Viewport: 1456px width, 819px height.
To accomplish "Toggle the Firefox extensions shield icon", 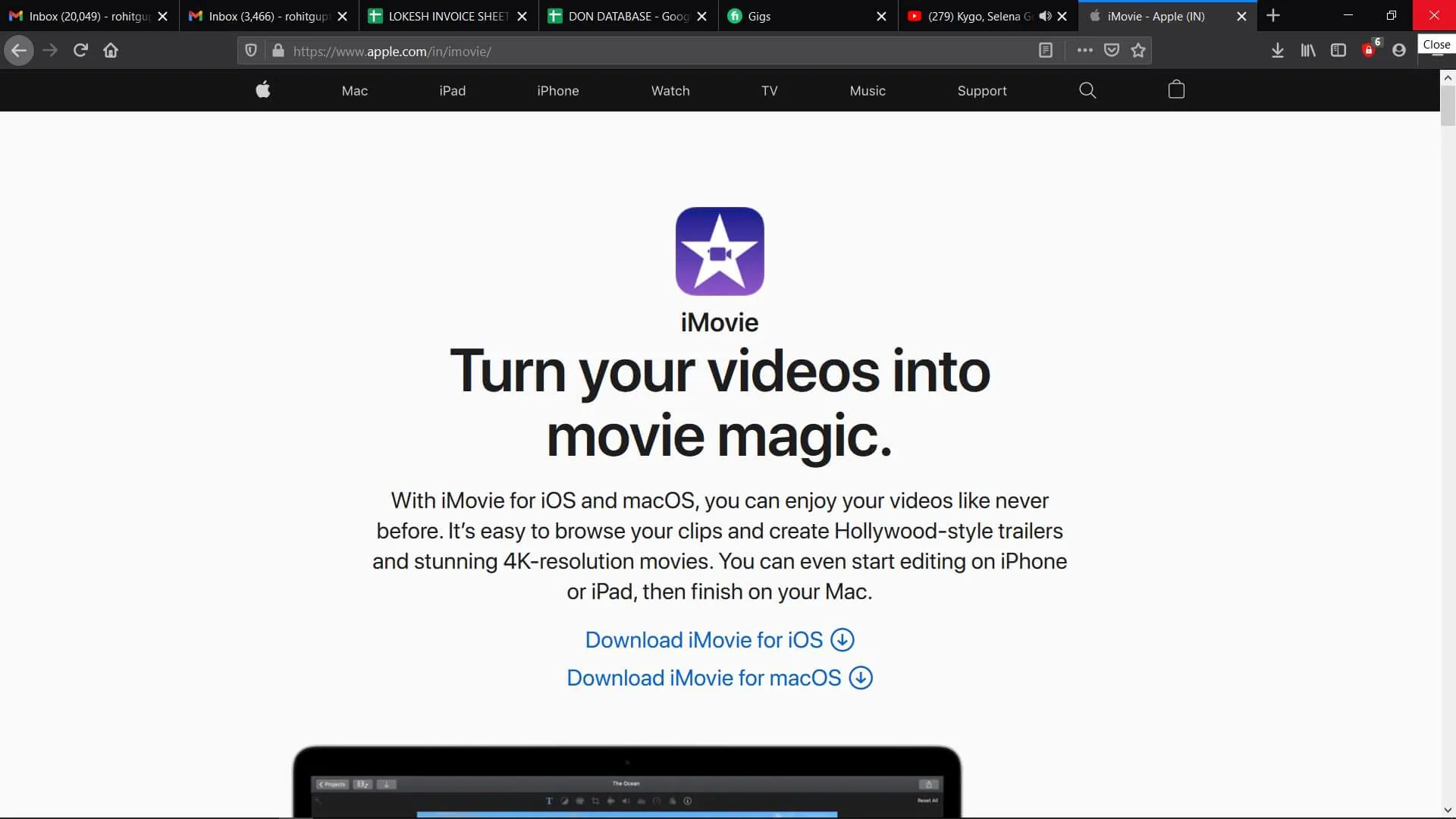I will click(251, 51).
